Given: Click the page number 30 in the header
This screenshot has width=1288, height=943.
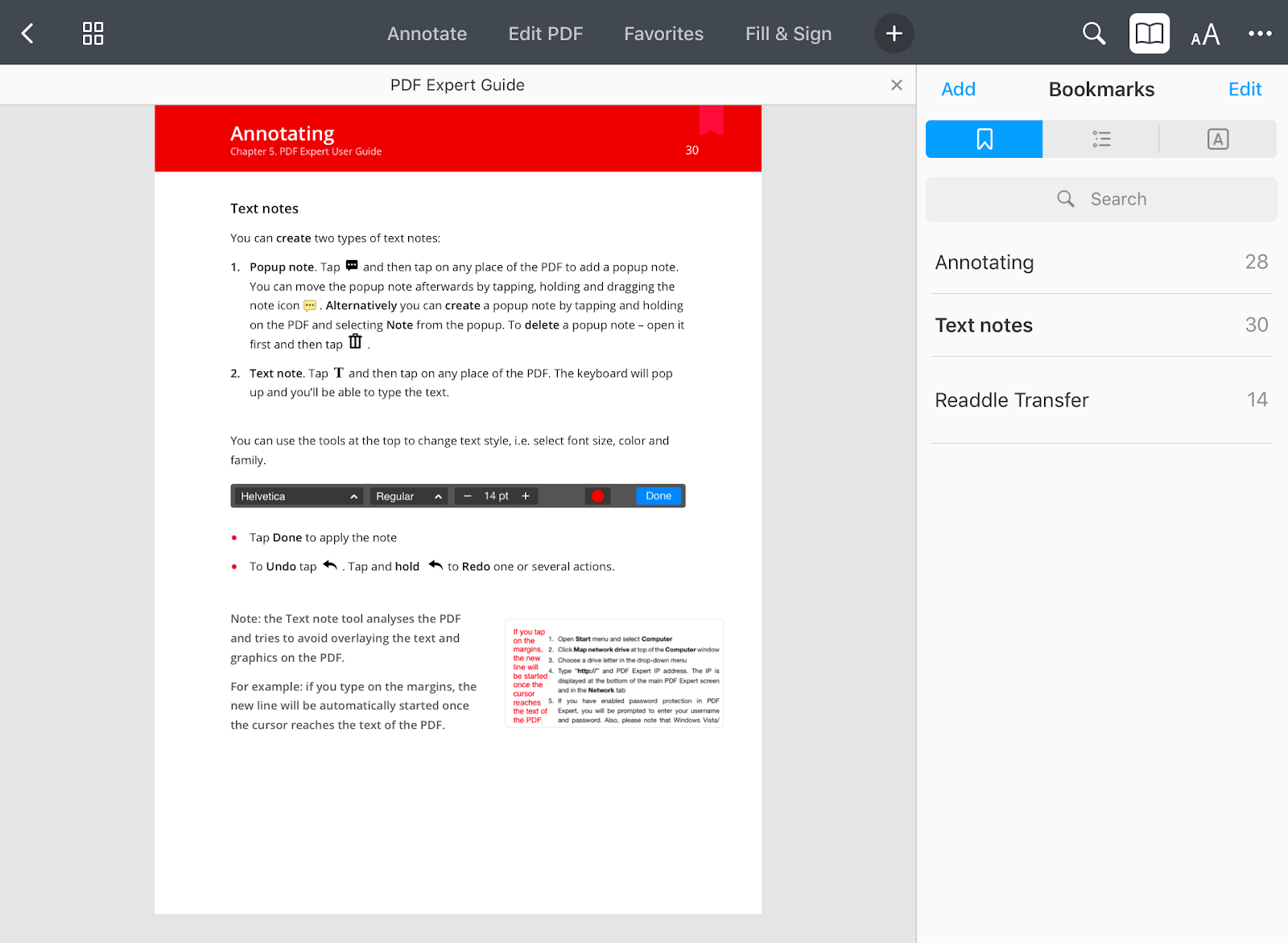Looking at the screenshot, I should point(692,151).
